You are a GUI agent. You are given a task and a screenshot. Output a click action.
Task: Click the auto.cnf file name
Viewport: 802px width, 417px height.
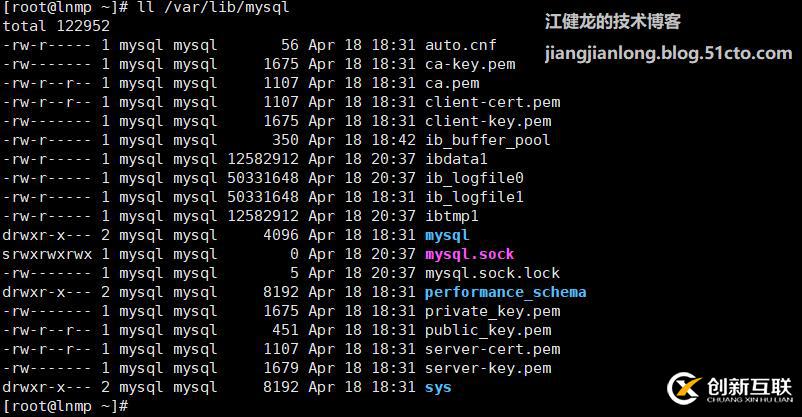(x=460, y=45)
